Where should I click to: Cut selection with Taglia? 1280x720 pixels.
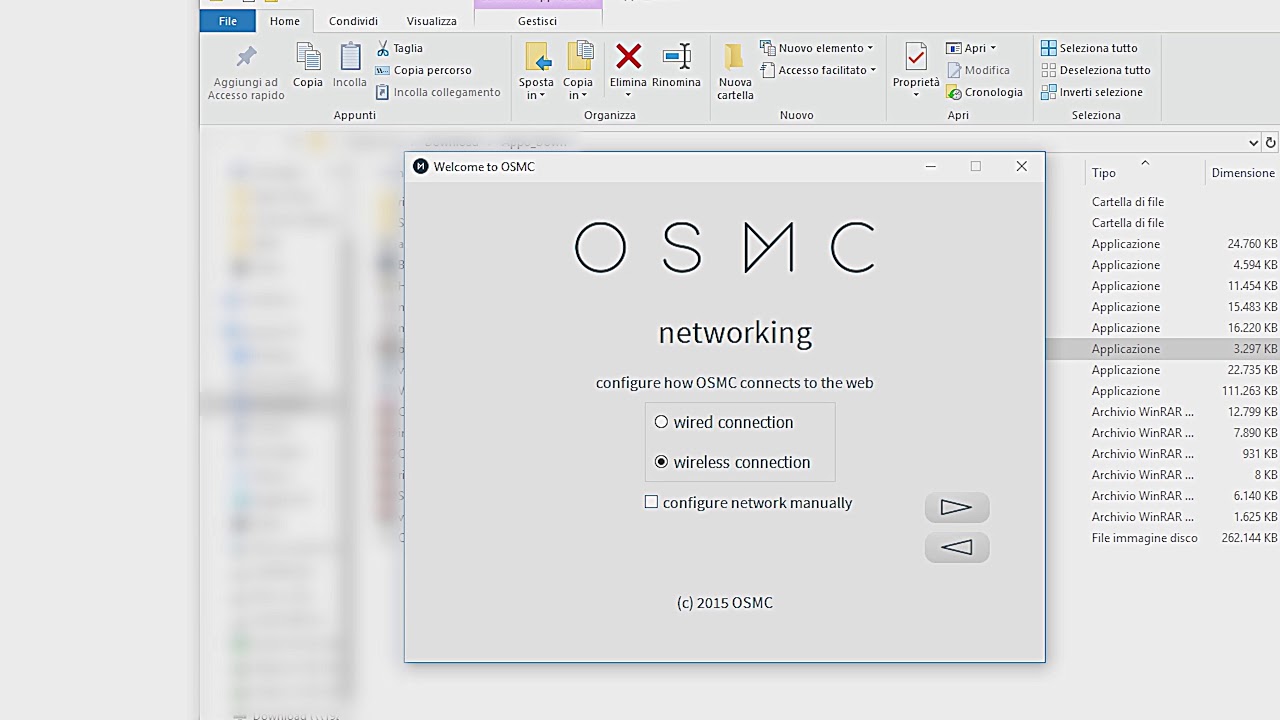(400, 48)
